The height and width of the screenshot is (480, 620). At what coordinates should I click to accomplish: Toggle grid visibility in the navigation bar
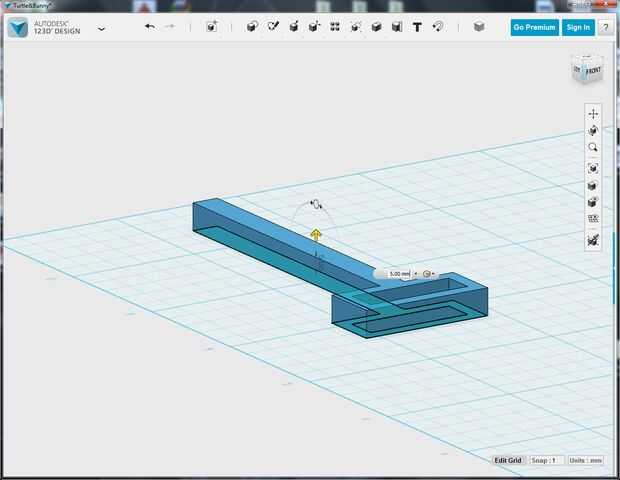coord(593,219)
